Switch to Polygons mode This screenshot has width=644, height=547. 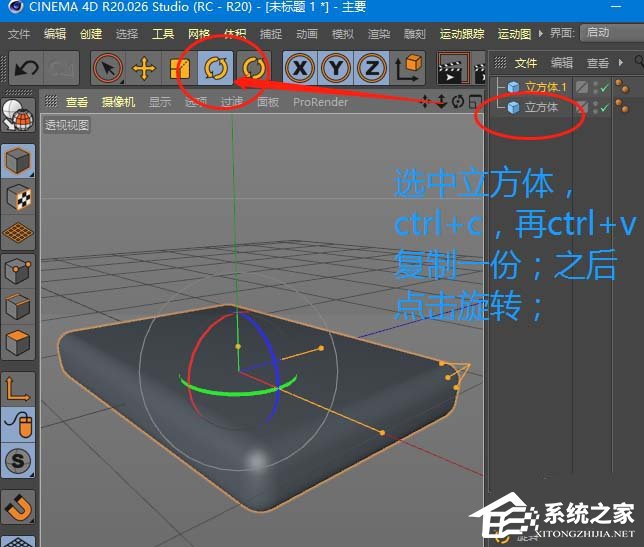[x=18, y=342]
